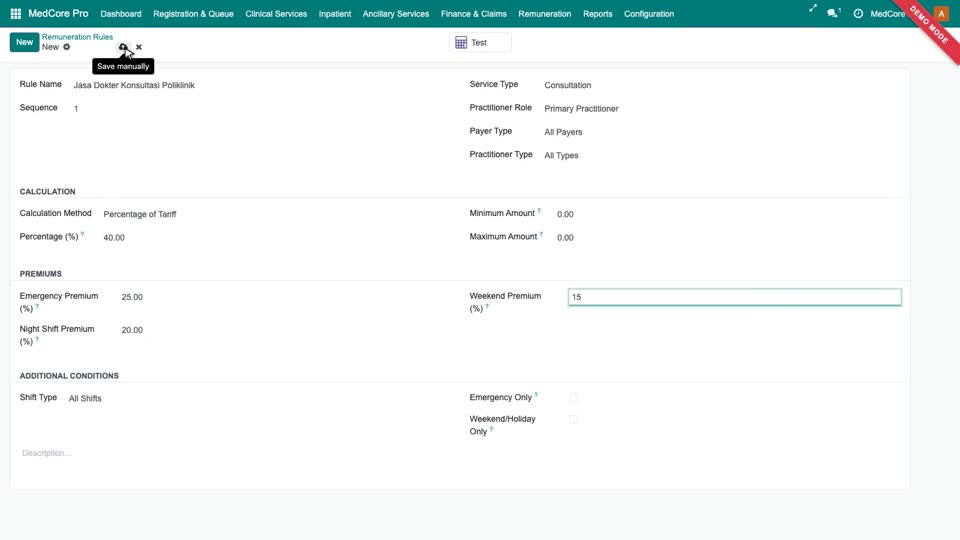
Task: Edit the Maximum Amount field
Action: click(x=729, y=238)
